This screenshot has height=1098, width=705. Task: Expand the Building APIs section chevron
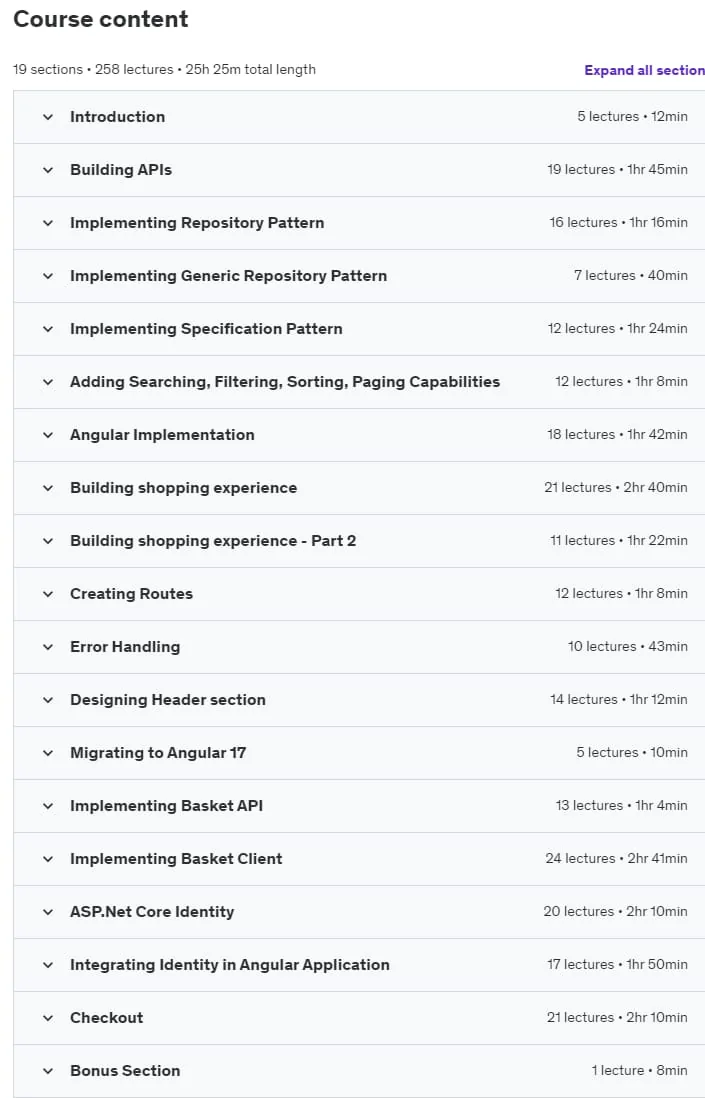click(48, 170)
